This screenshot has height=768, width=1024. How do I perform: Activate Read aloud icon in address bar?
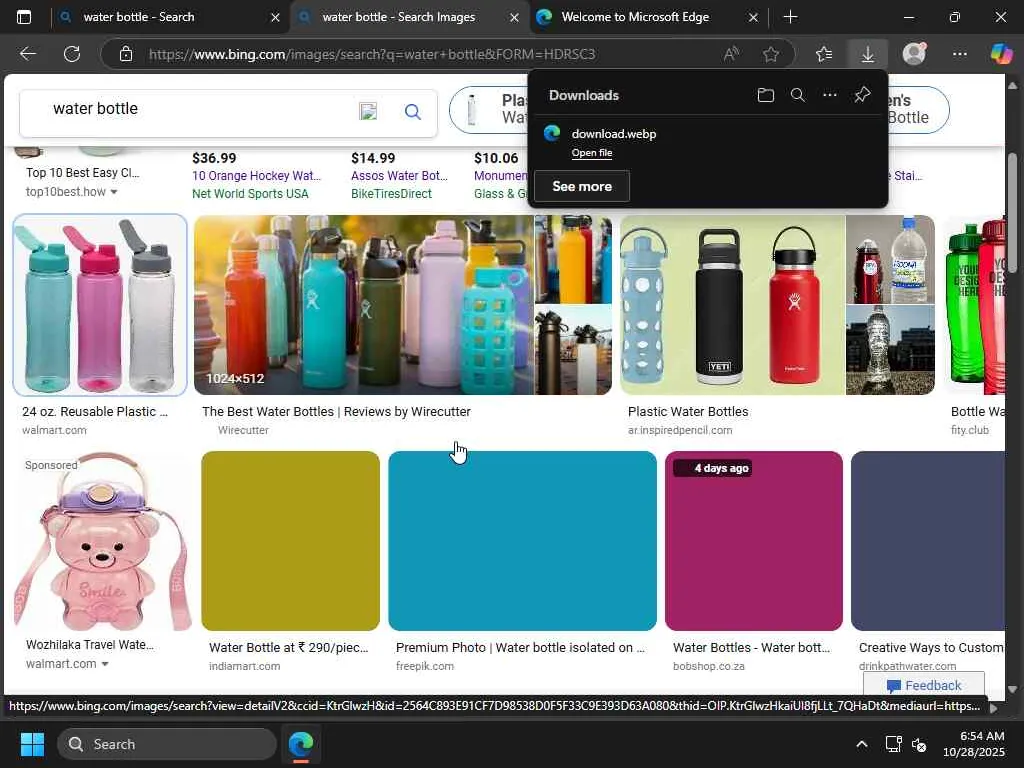coord(731,54)
